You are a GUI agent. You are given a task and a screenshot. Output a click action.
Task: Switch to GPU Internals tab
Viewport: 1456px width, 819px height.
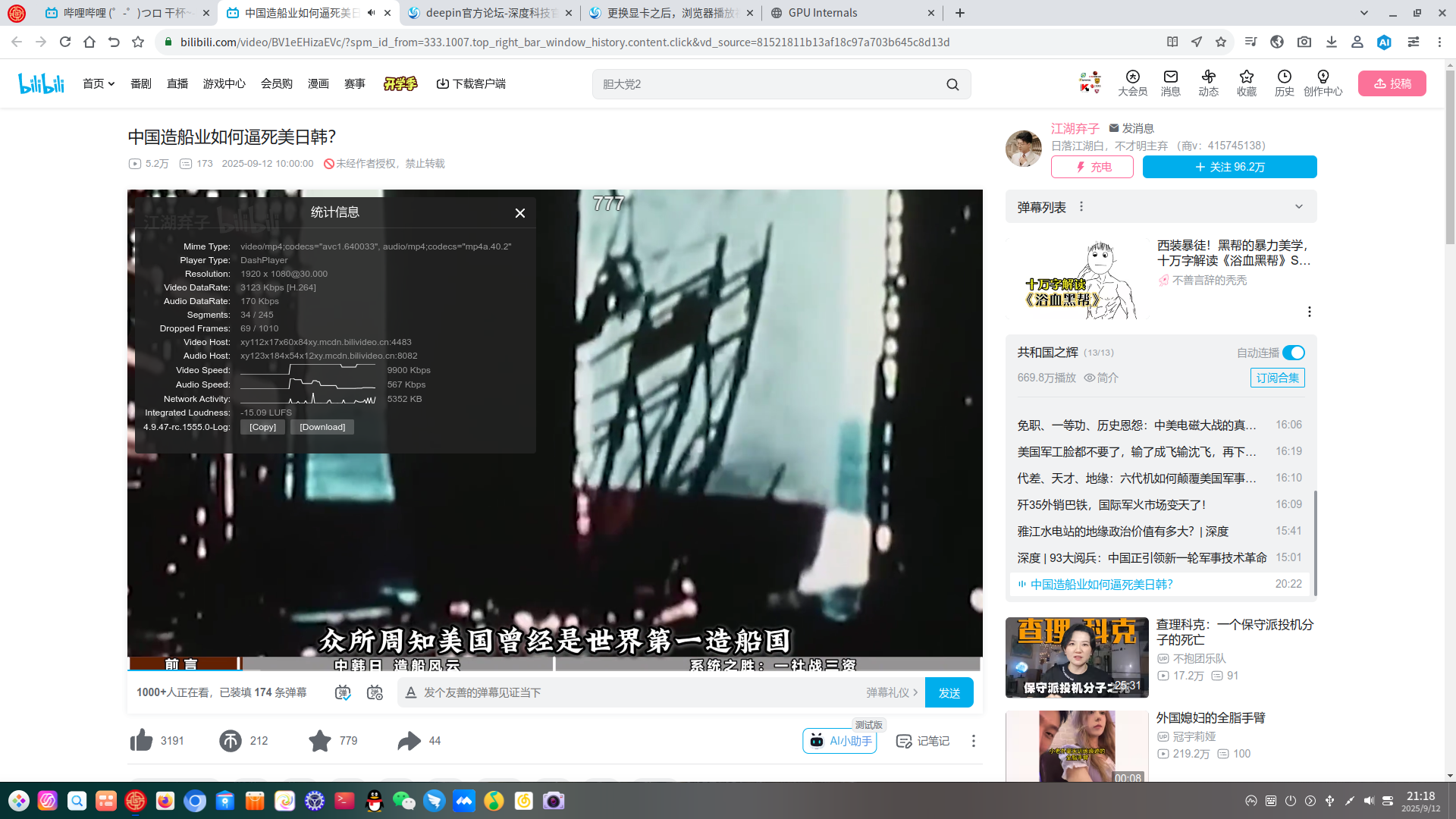853,13
